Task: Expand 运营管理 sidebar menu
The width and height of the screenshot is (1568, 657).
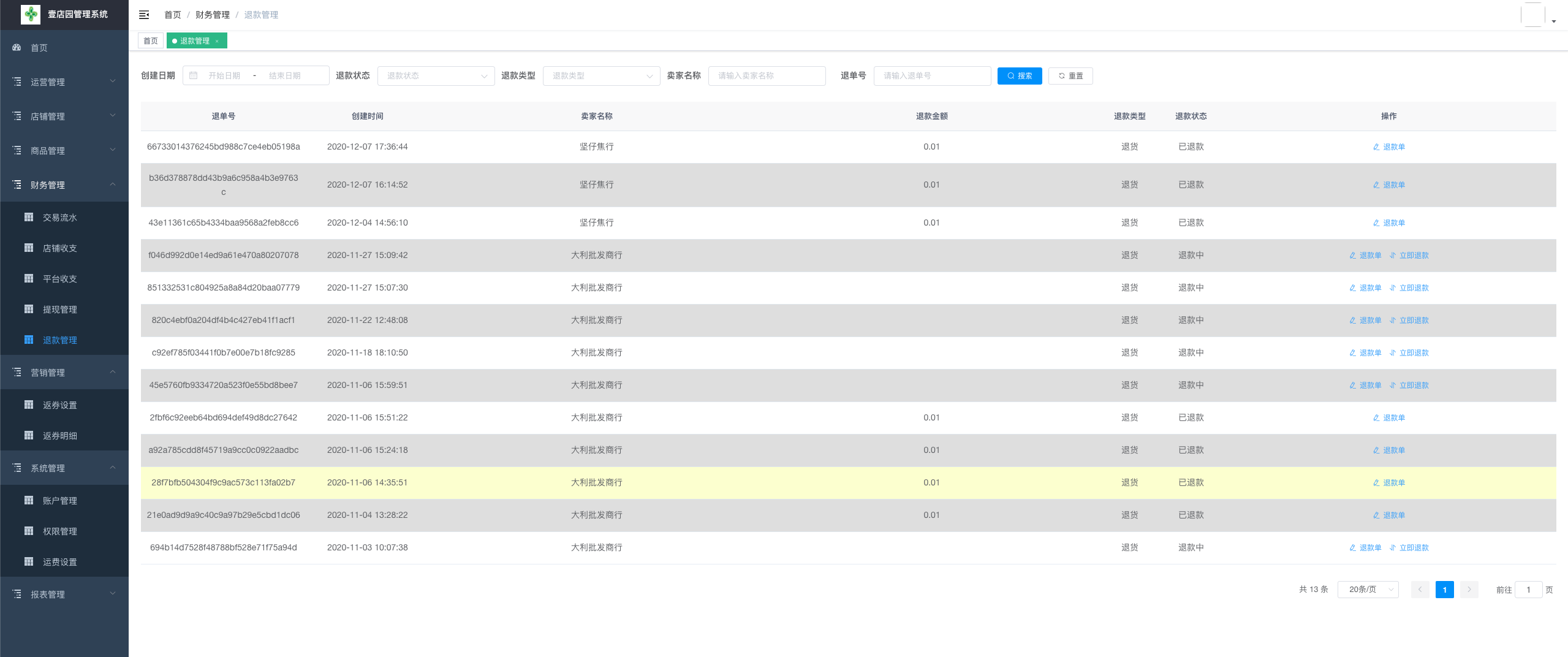Action: click(x=64, y=82)
